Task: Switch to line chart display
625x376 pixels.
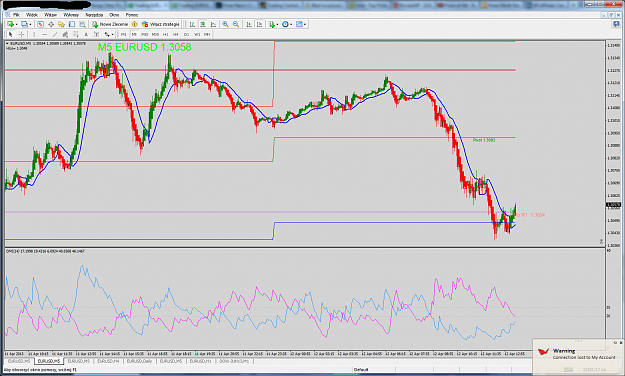Action: (x=213, y=24)
